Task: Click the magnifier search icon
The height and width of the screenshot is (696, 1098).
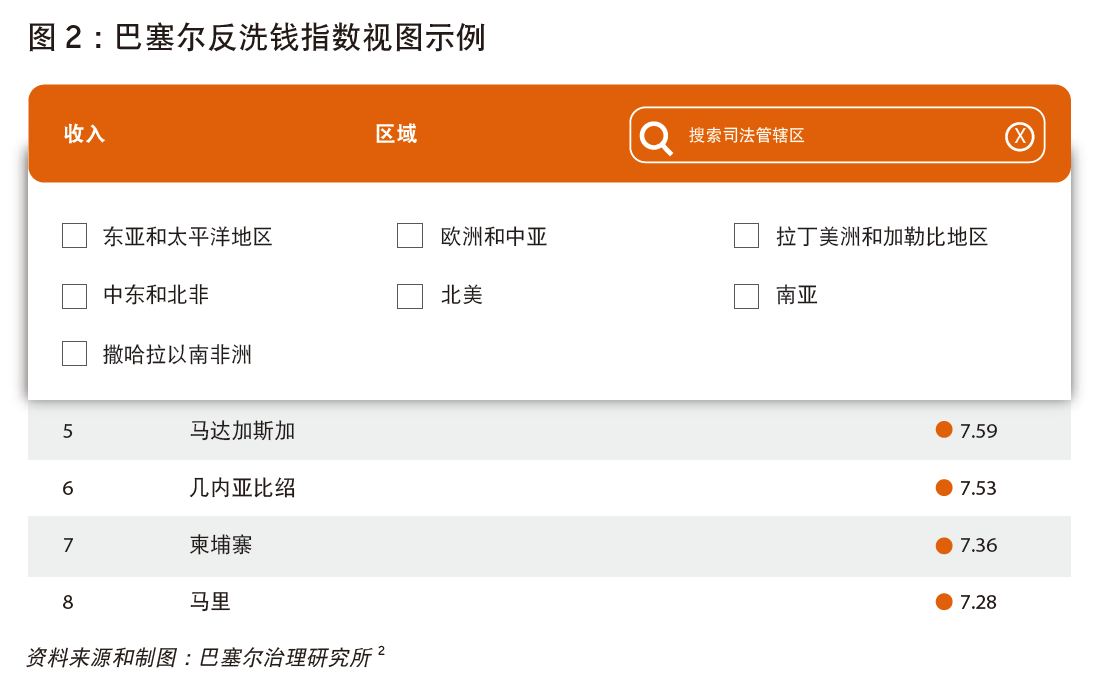Action: [656, 136]
